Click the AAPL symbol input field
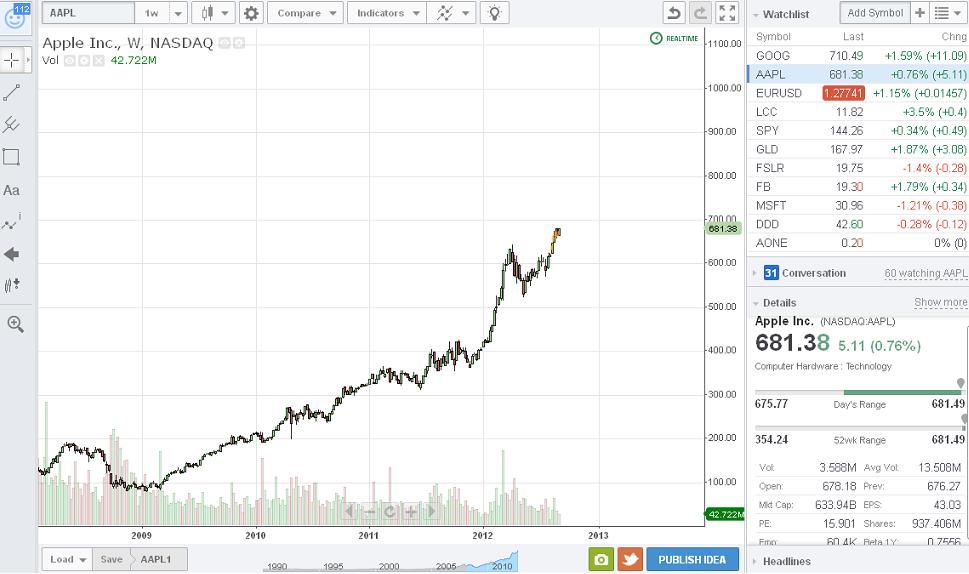 [88, 13]
